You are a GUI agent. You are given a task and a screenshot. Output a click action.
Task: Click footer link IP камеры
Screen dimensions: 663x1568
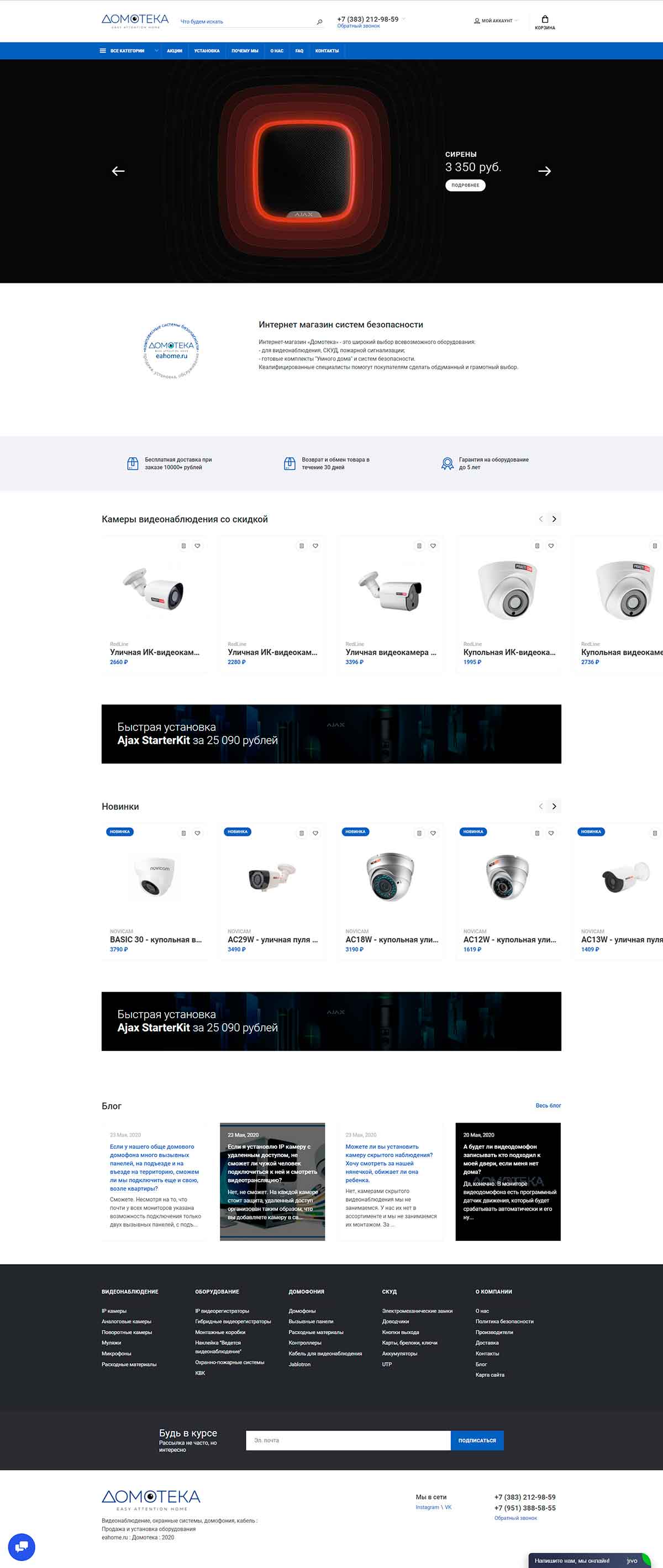click(114, 1311)
